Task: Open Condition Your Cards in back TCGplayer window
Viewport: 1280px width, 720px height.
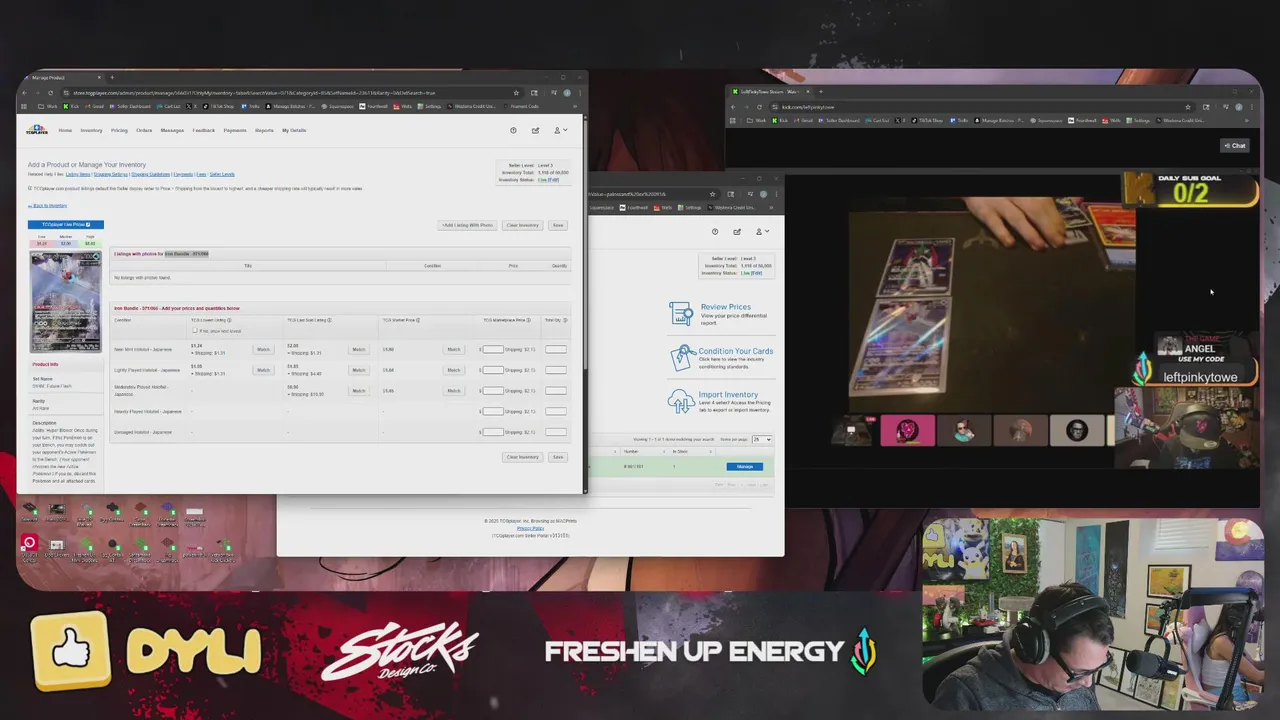Action: coord(736,351)
